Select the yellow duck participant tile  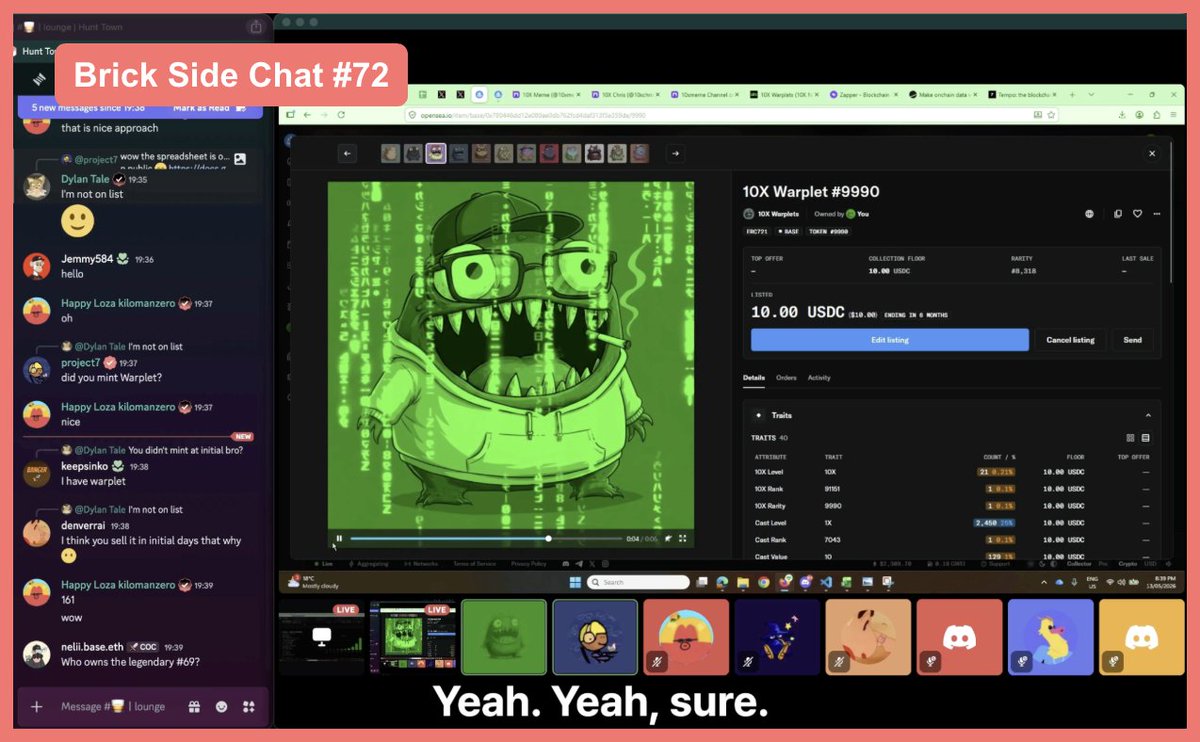1050,637
